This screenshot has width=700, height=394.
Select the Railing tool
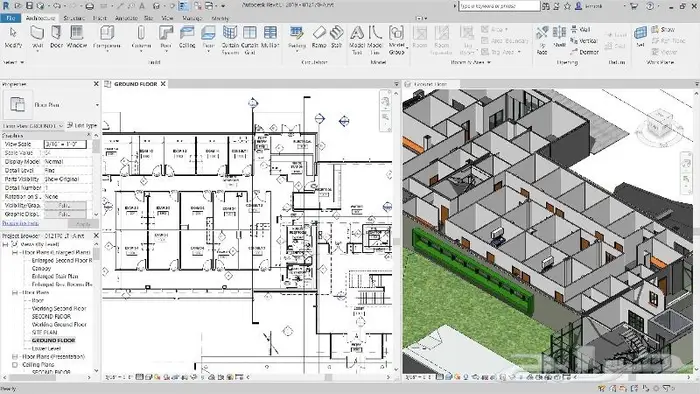[x=297, y=37]
